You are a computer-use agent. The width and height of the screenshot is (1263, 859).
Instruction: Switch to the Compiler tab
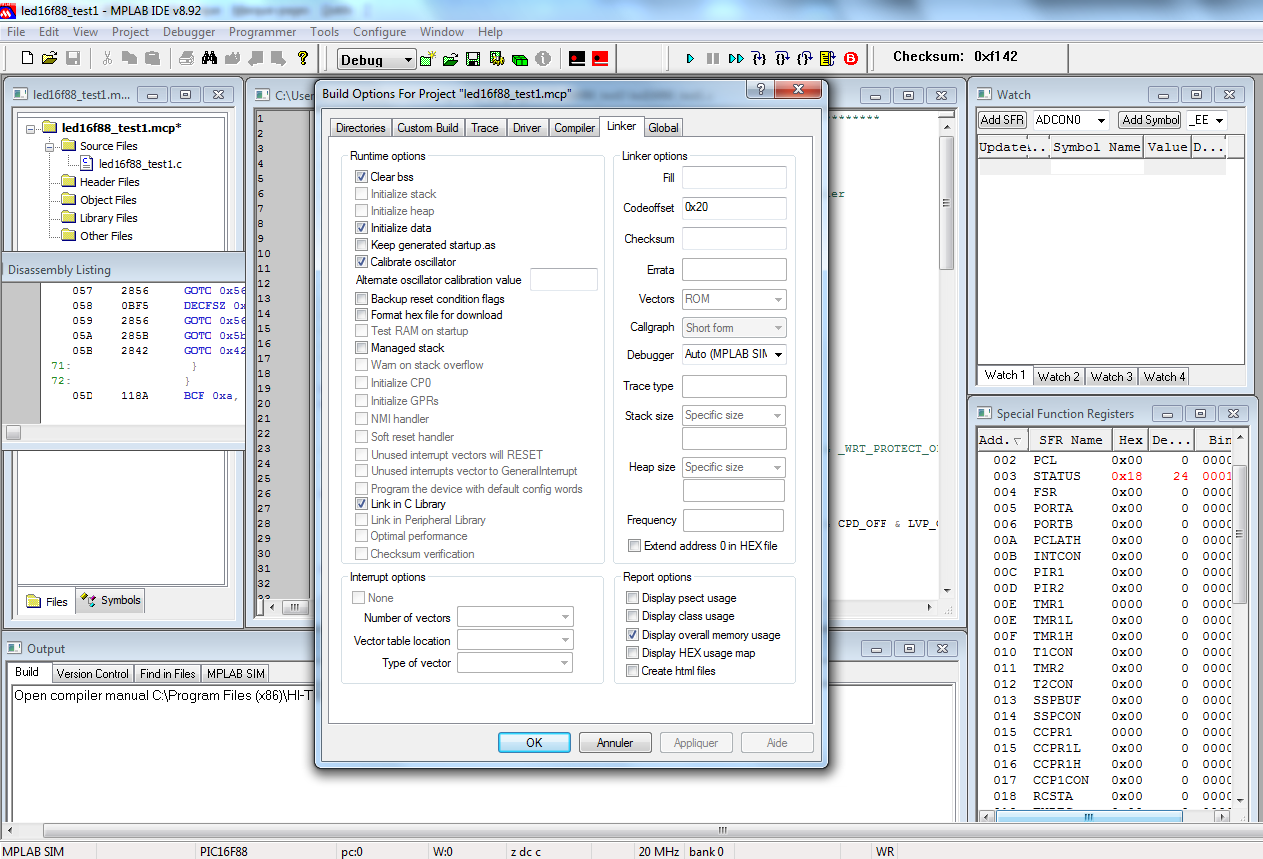(x=574, y=128)
